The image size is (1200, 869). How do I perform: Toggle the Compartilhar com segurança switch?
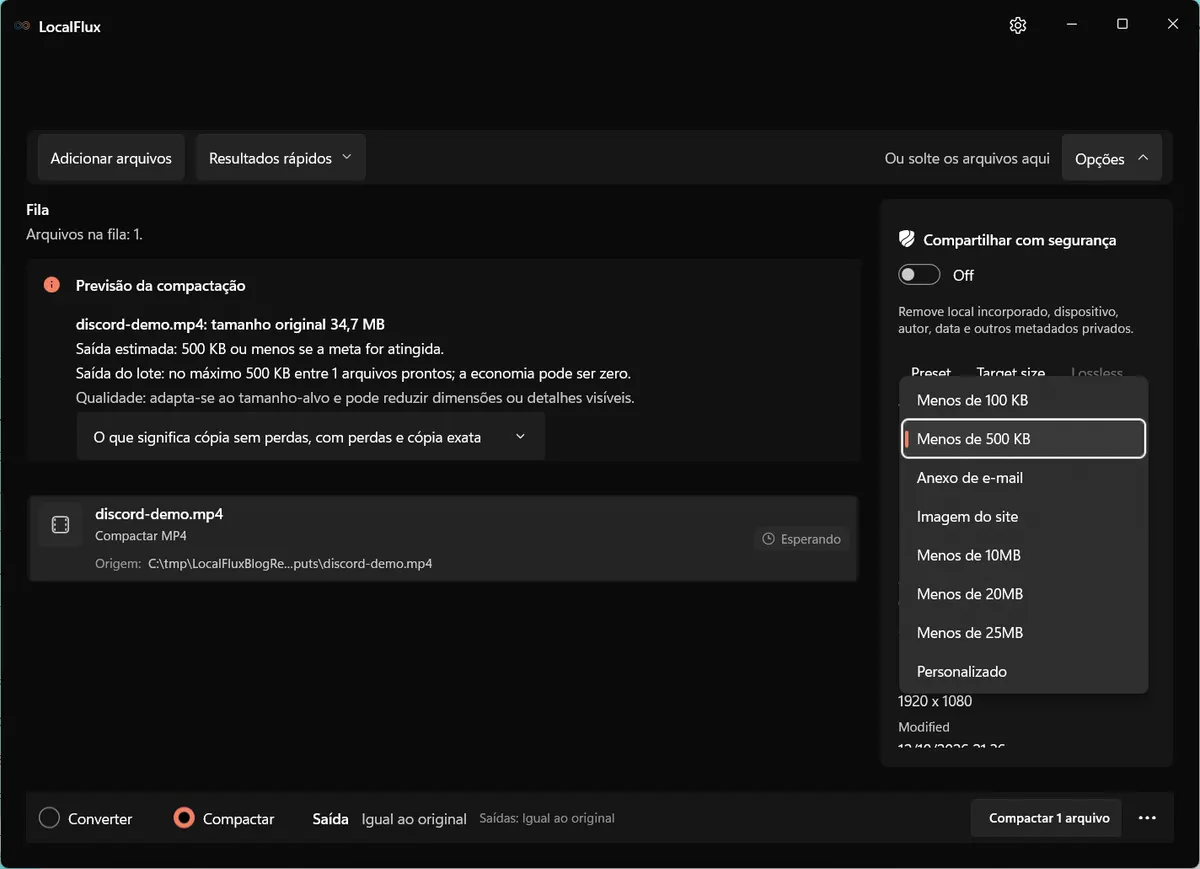click(x=919, y=275)
